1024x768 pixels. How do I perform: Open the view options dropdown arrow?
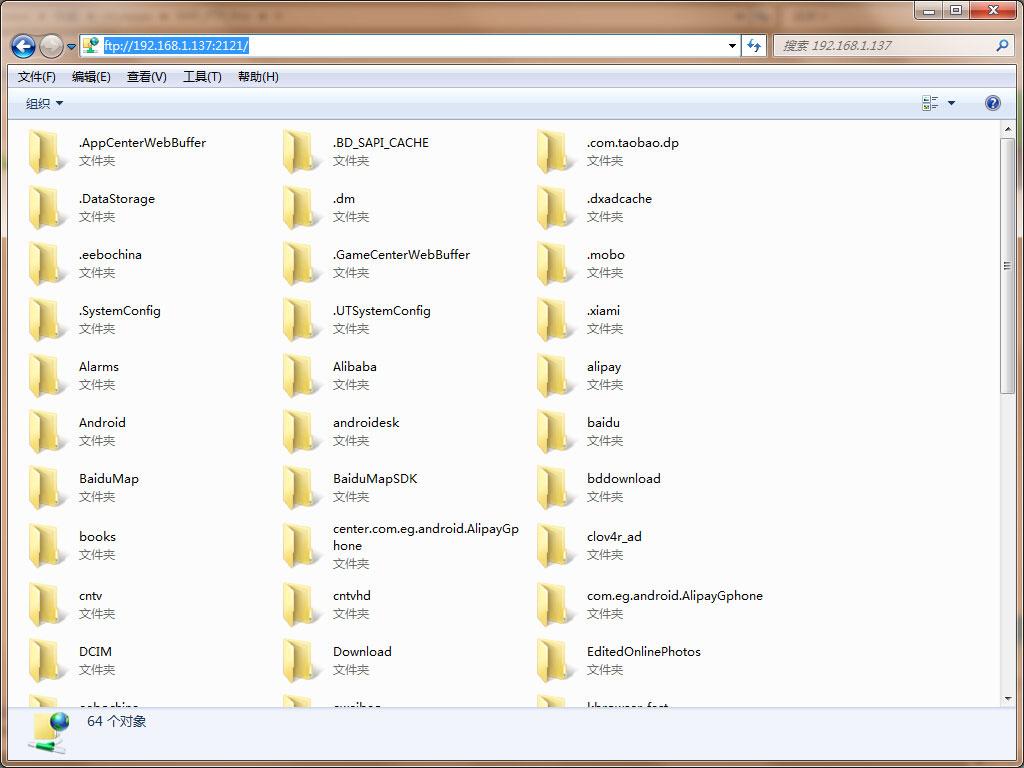click(x=951, y=103)
